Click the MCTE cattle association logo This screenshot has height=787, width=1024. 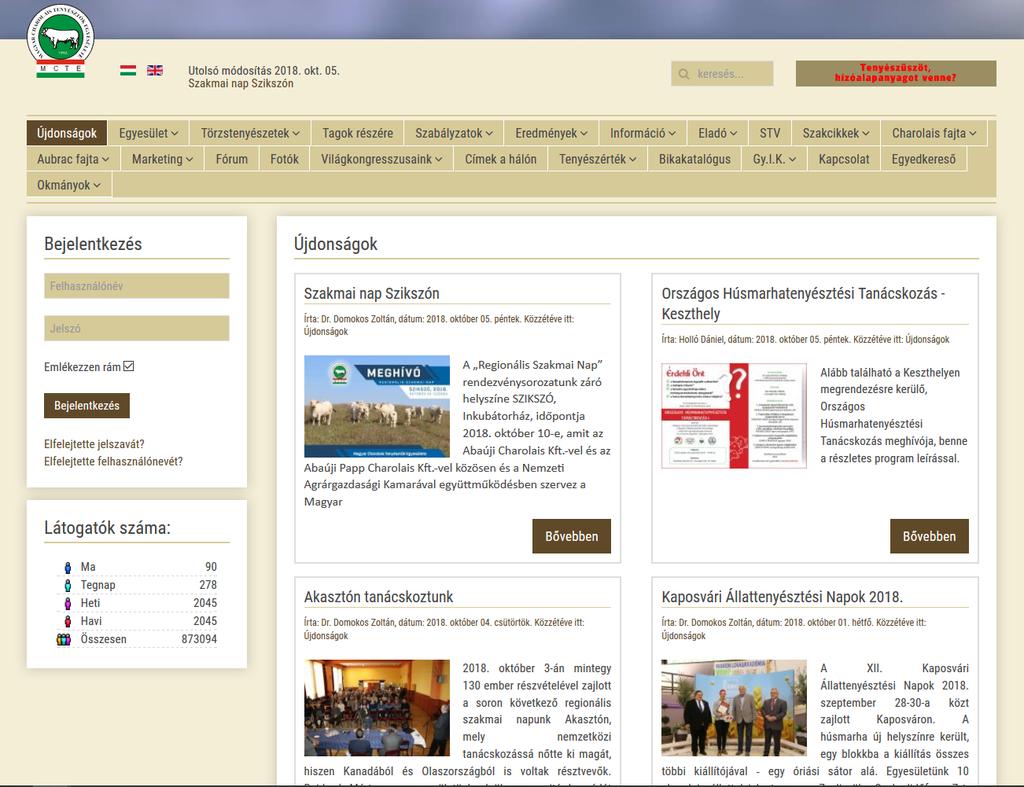pyautogui.click(x=61, y=40)
